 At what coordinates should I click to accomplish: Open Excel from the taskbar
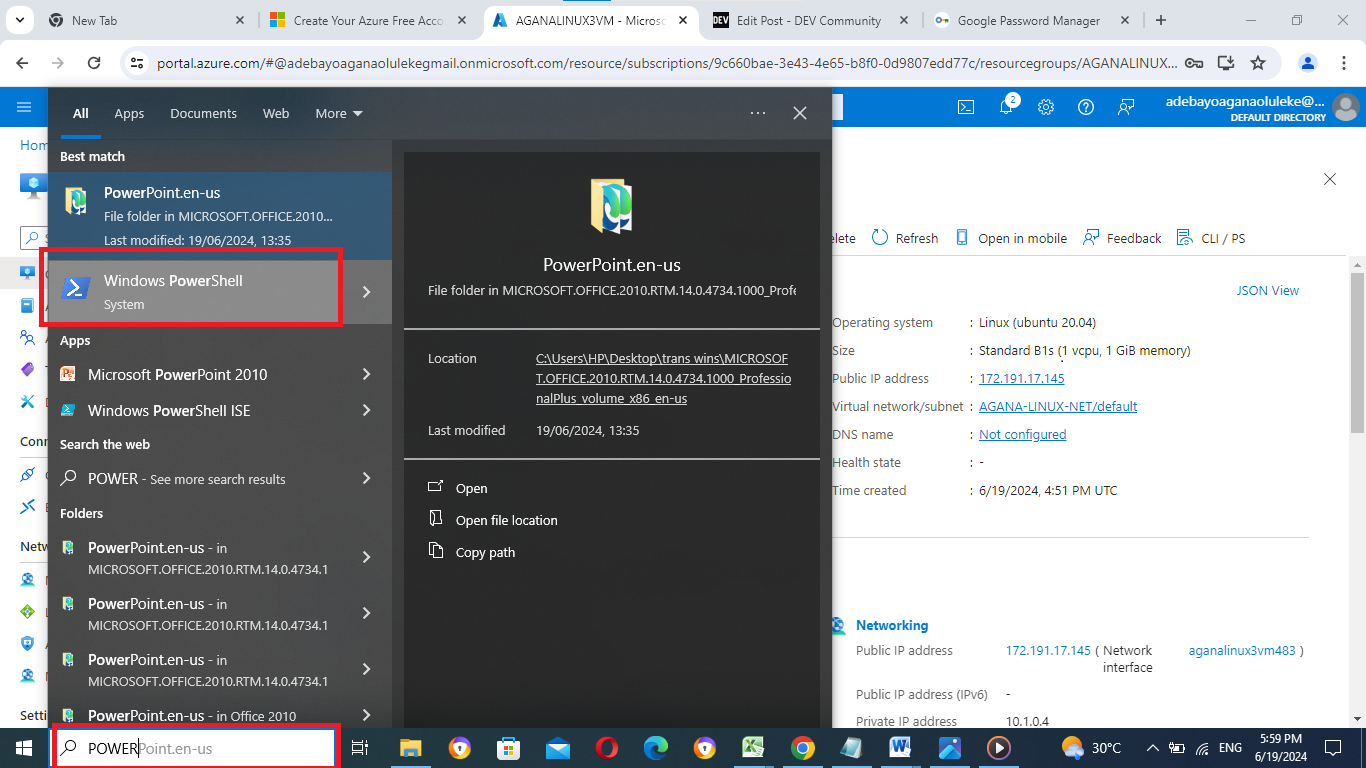(754, 747)
